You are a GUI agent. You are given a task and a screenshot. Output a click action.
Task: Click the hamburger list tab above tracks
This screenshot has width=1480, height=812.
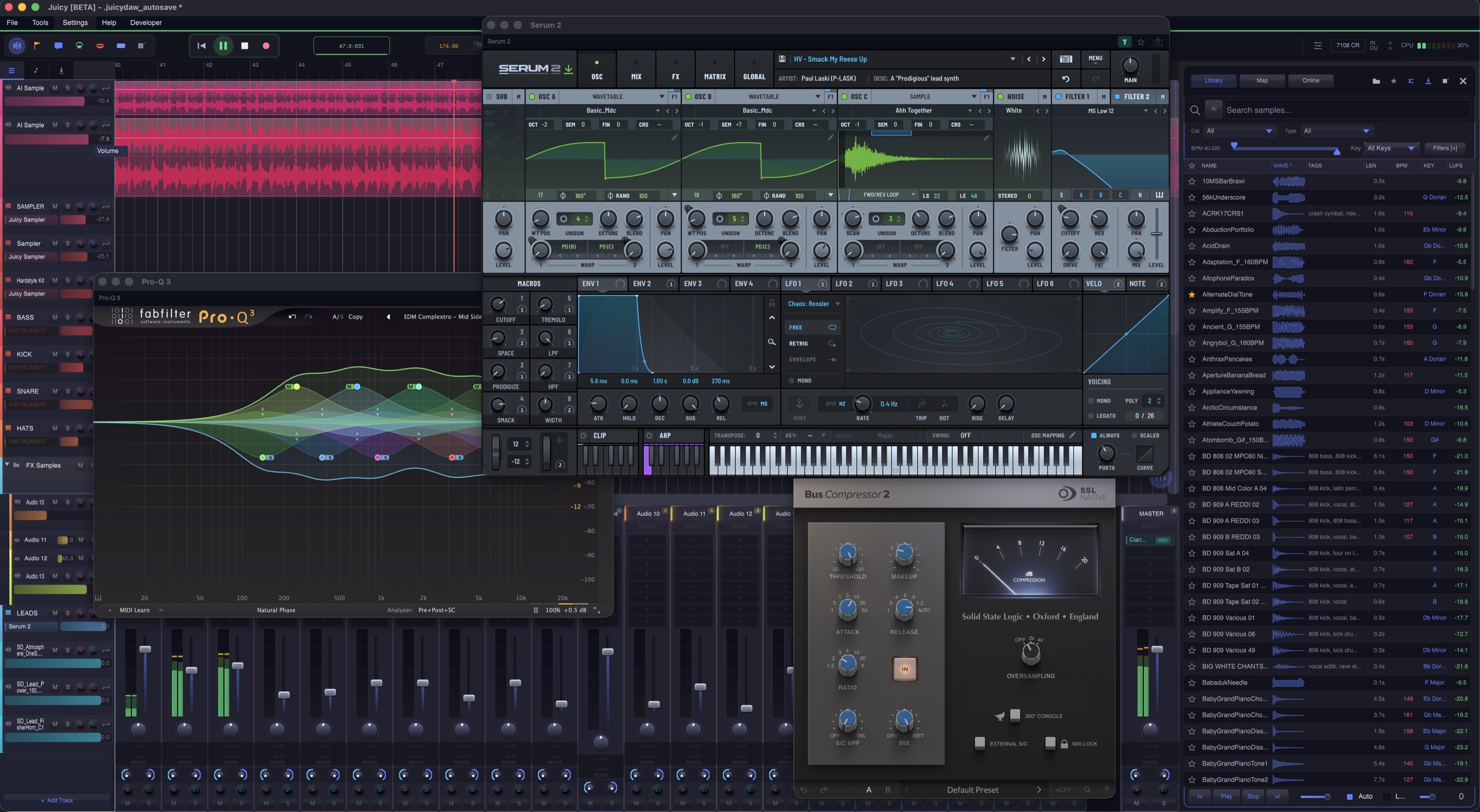click(x=11, y=71)
